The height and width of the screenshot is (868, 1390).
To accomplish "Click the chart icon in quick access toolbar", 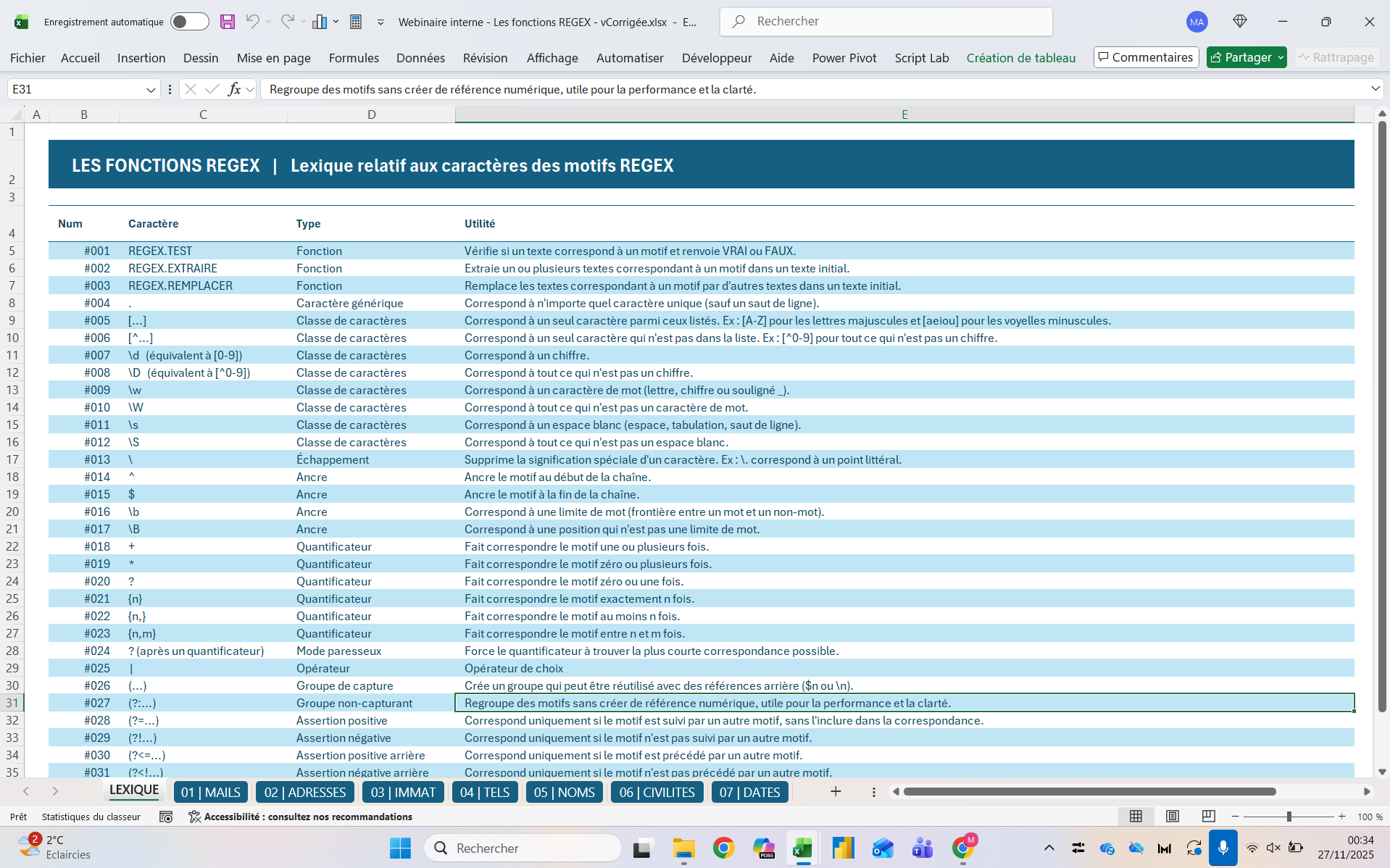I will click(320, 22).
